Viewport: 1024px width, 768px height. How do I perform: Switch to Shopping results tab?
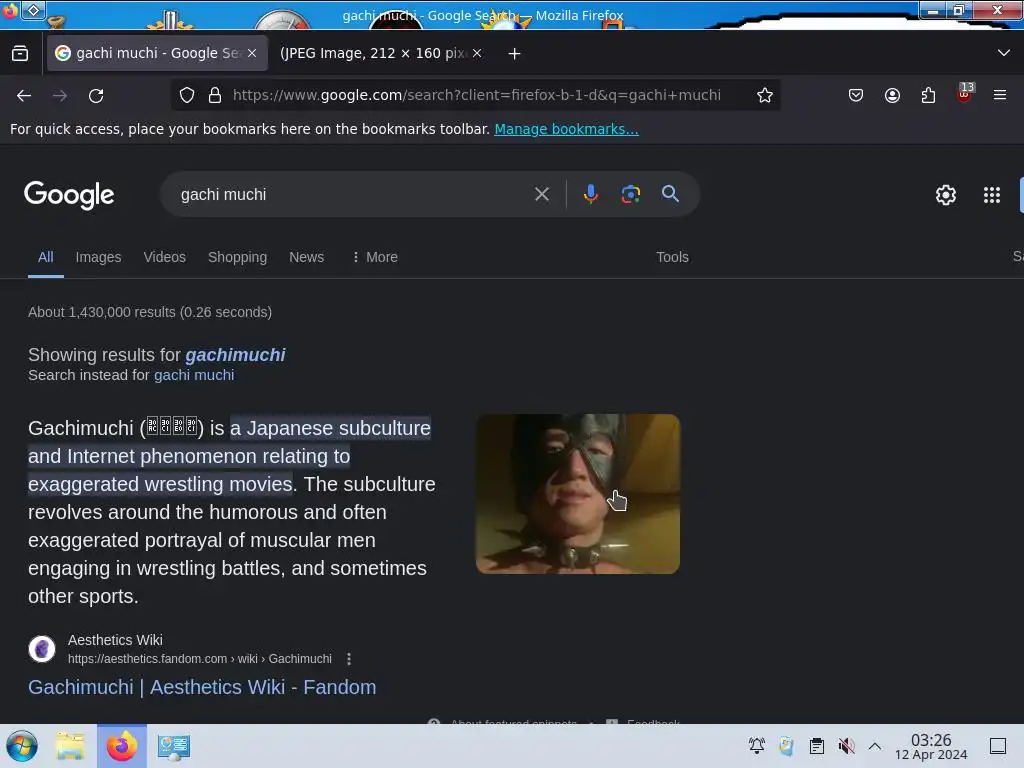point(237,257)
